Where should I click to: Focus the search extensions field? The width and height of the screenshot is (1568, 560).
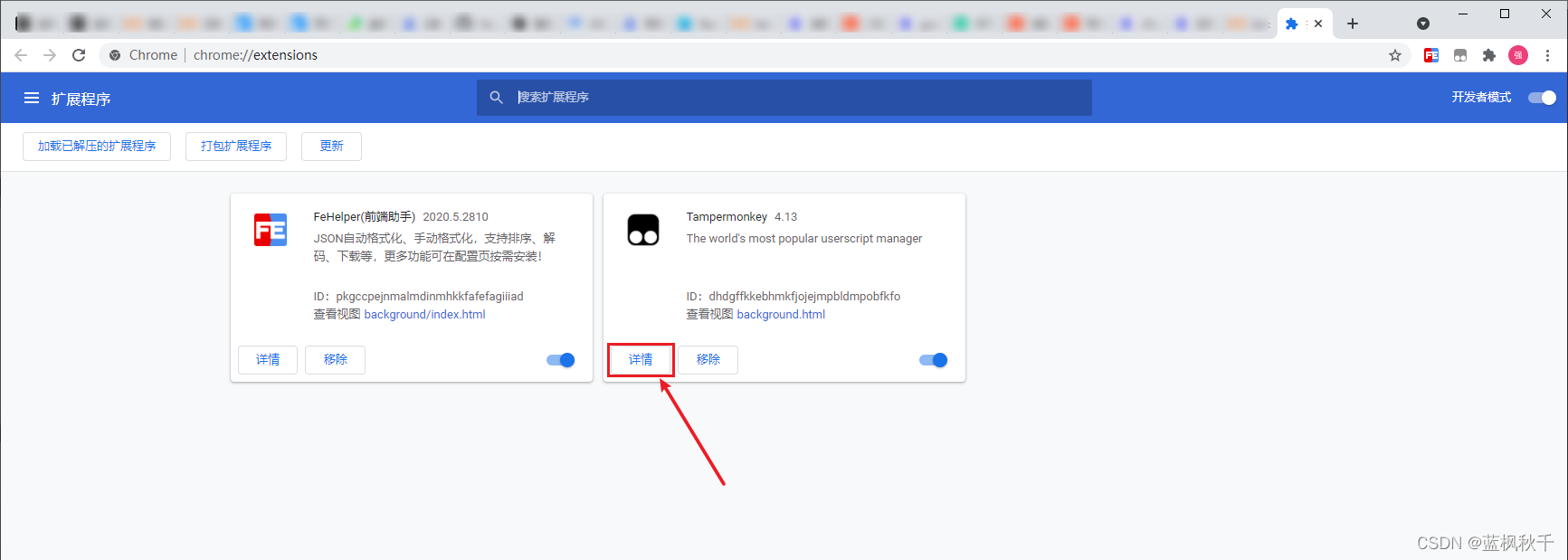click(x=784, y=97)
